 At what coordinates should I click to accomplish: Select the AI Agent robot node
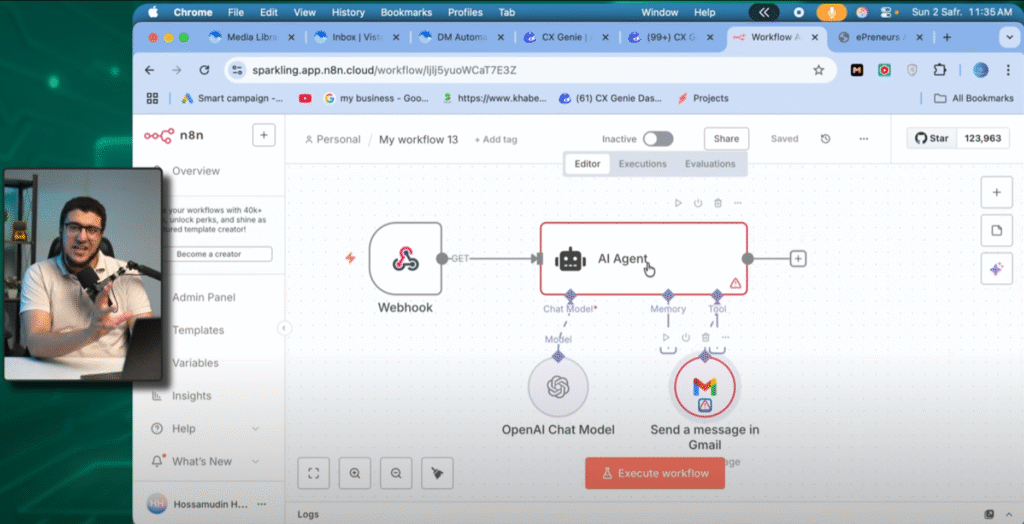click(x=643, y=259)
